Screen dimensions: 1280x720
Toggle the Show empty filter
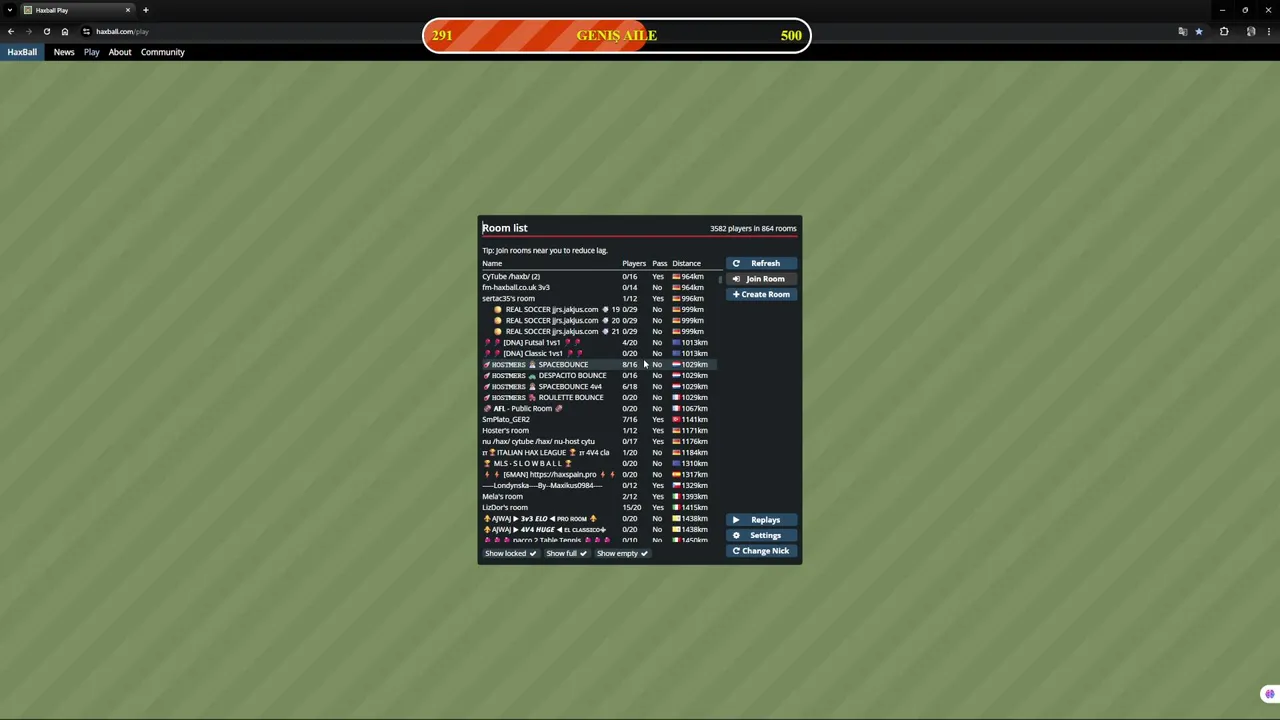pyautogui.click(x=622, y=553)
